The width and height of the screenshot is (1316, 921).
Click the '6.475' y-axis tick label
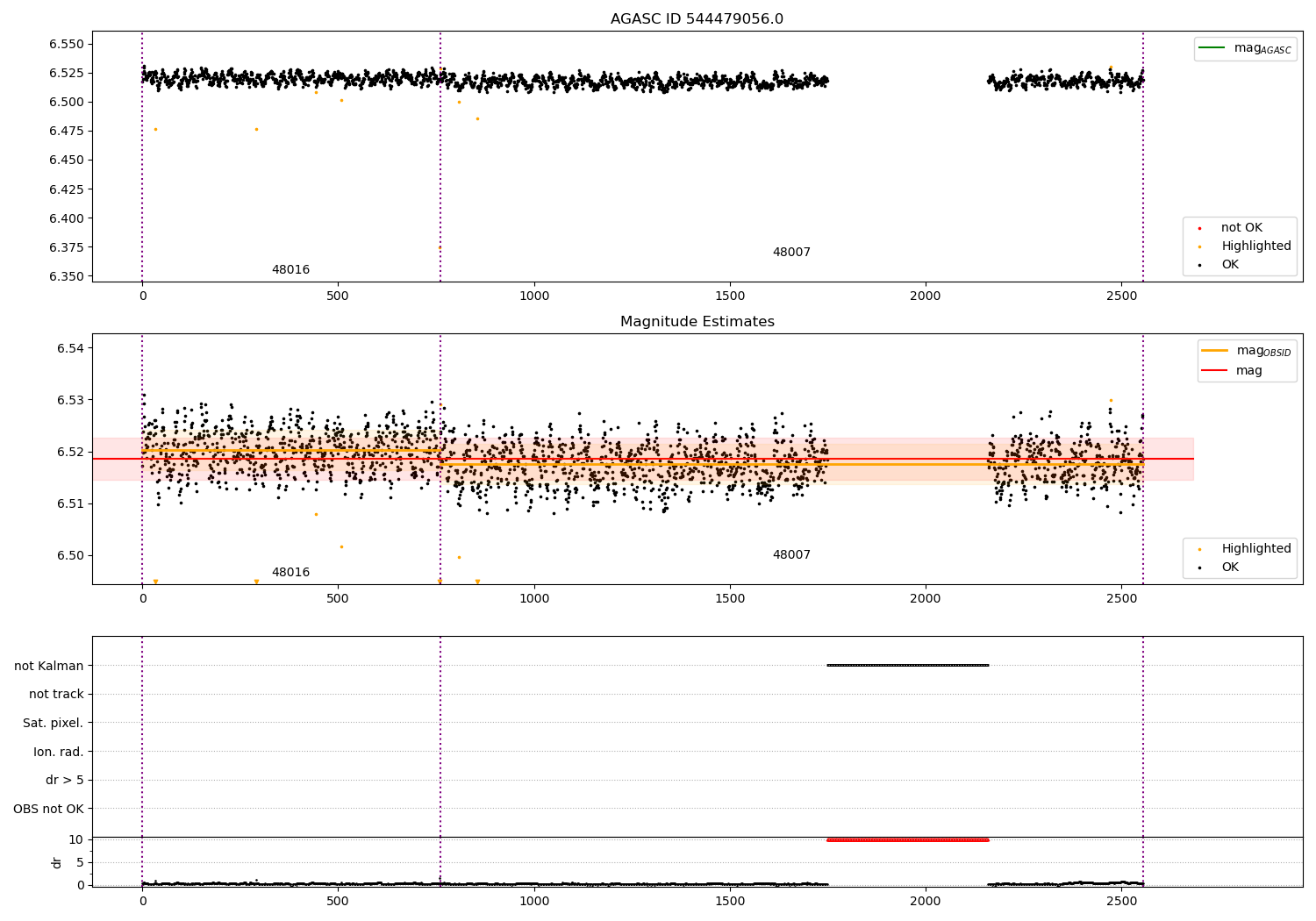tap(67, 132)
